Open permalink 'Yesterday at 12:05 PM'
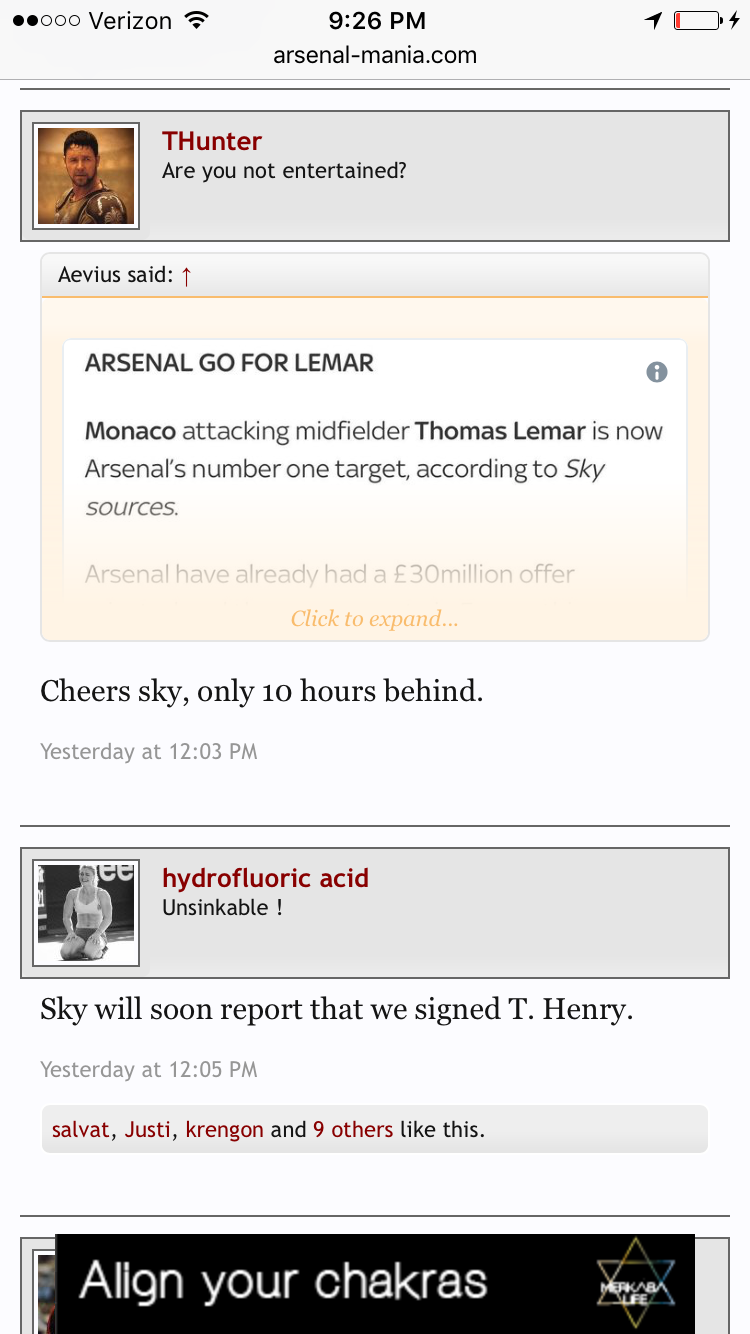Viewport: 750px width, 1334px height. 149,1069
